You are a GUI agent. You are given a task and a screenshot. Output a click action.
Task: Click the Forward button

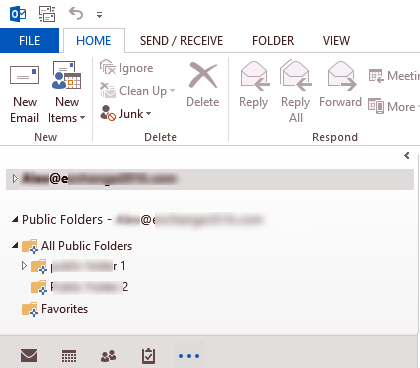[x=340, y=85]
